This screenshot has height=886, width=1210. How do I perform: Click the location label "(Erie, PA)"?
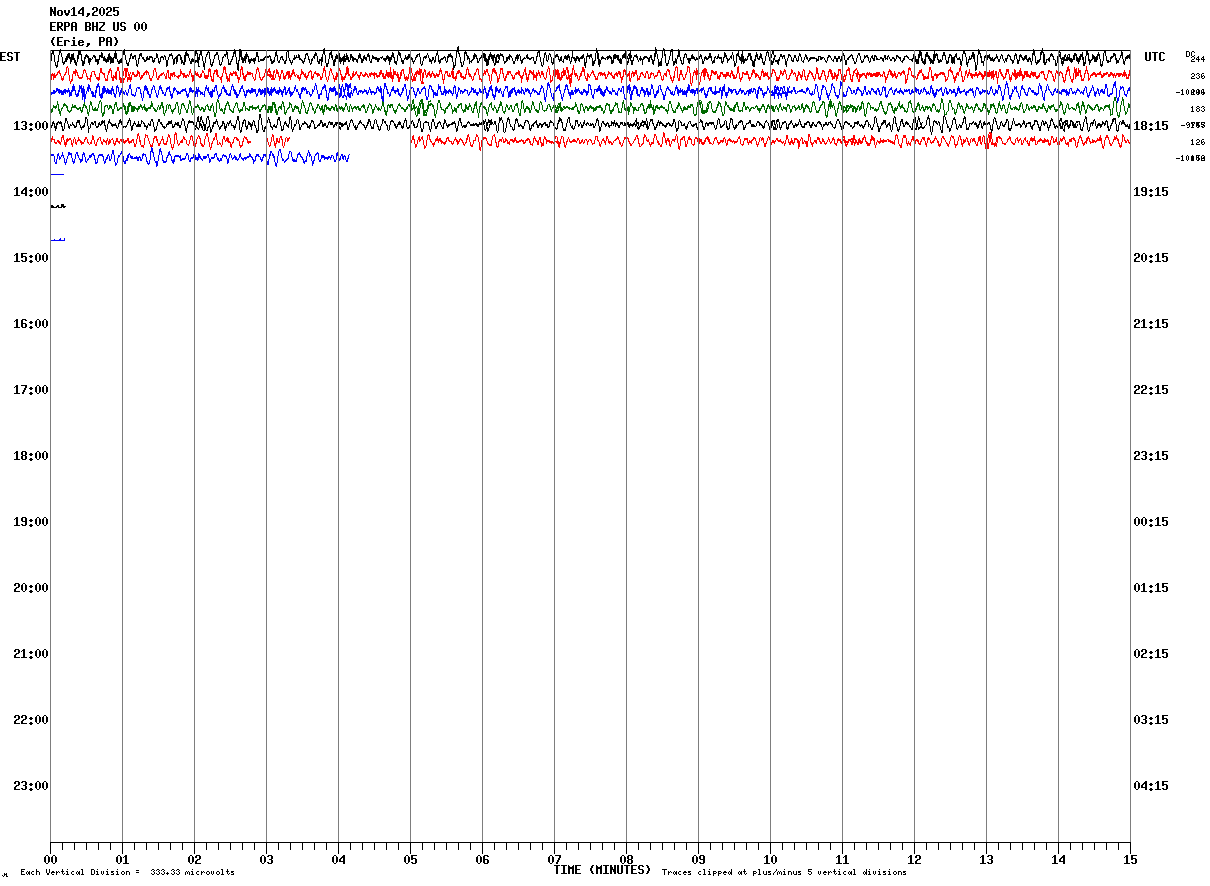tap(84, 42)
